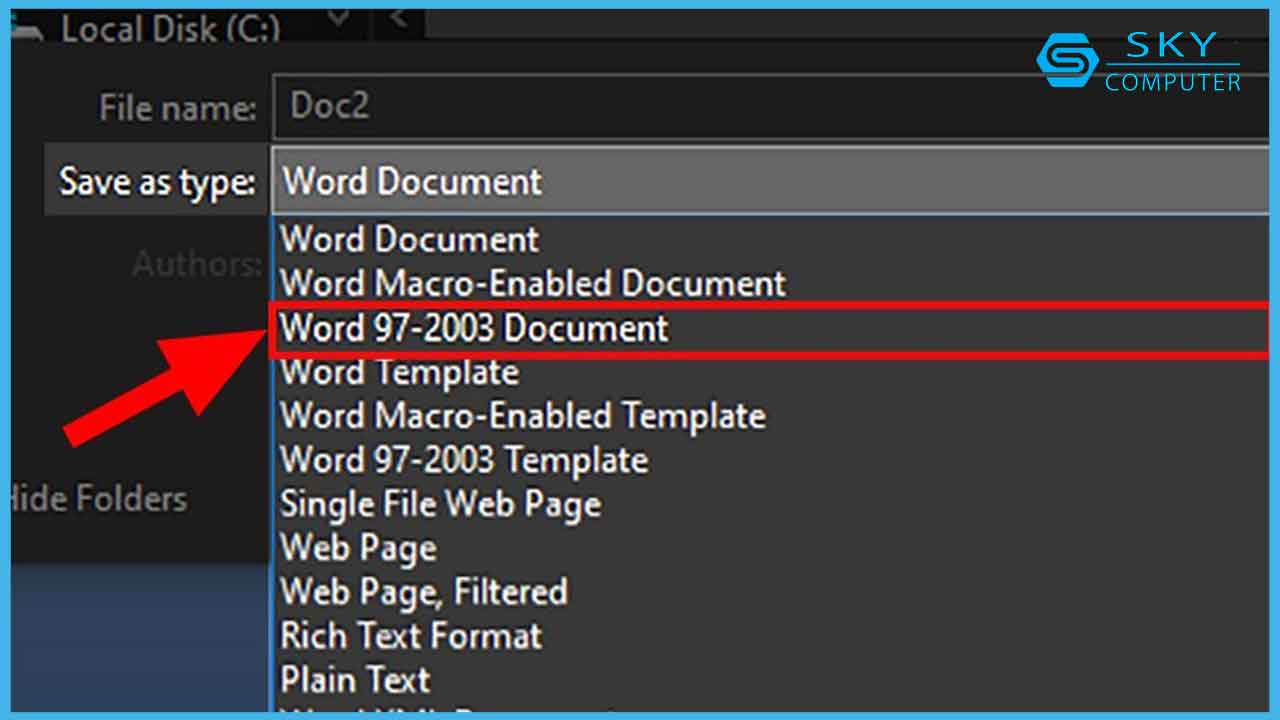This screenshot has height=720, width=1280.
Task: Collapse chevron next to Local Disk (C:)
Action: click(340, 16)
